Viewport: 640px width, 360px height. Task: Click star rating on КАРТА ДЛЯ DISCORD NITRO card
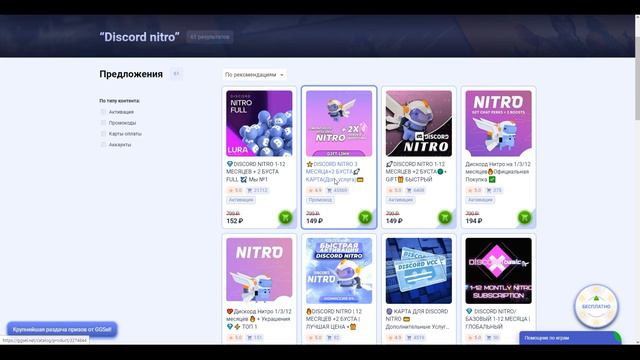[x=394, y=338]
